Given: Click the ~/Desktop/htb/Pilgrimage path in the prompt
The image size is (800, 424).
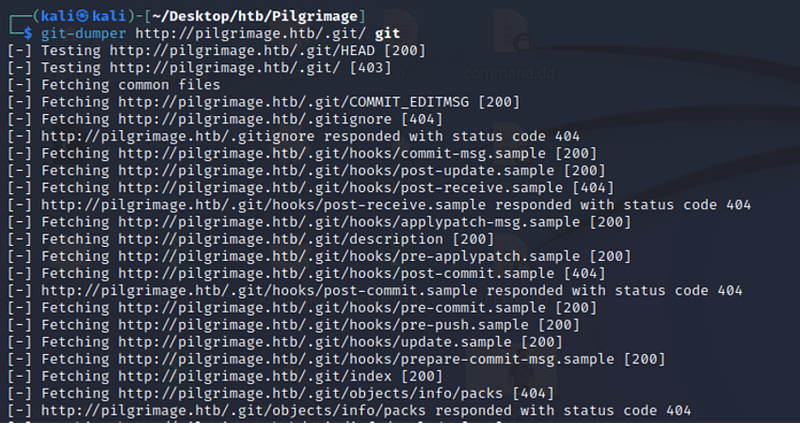Looking at the screenshot, I should pos(255,16).
